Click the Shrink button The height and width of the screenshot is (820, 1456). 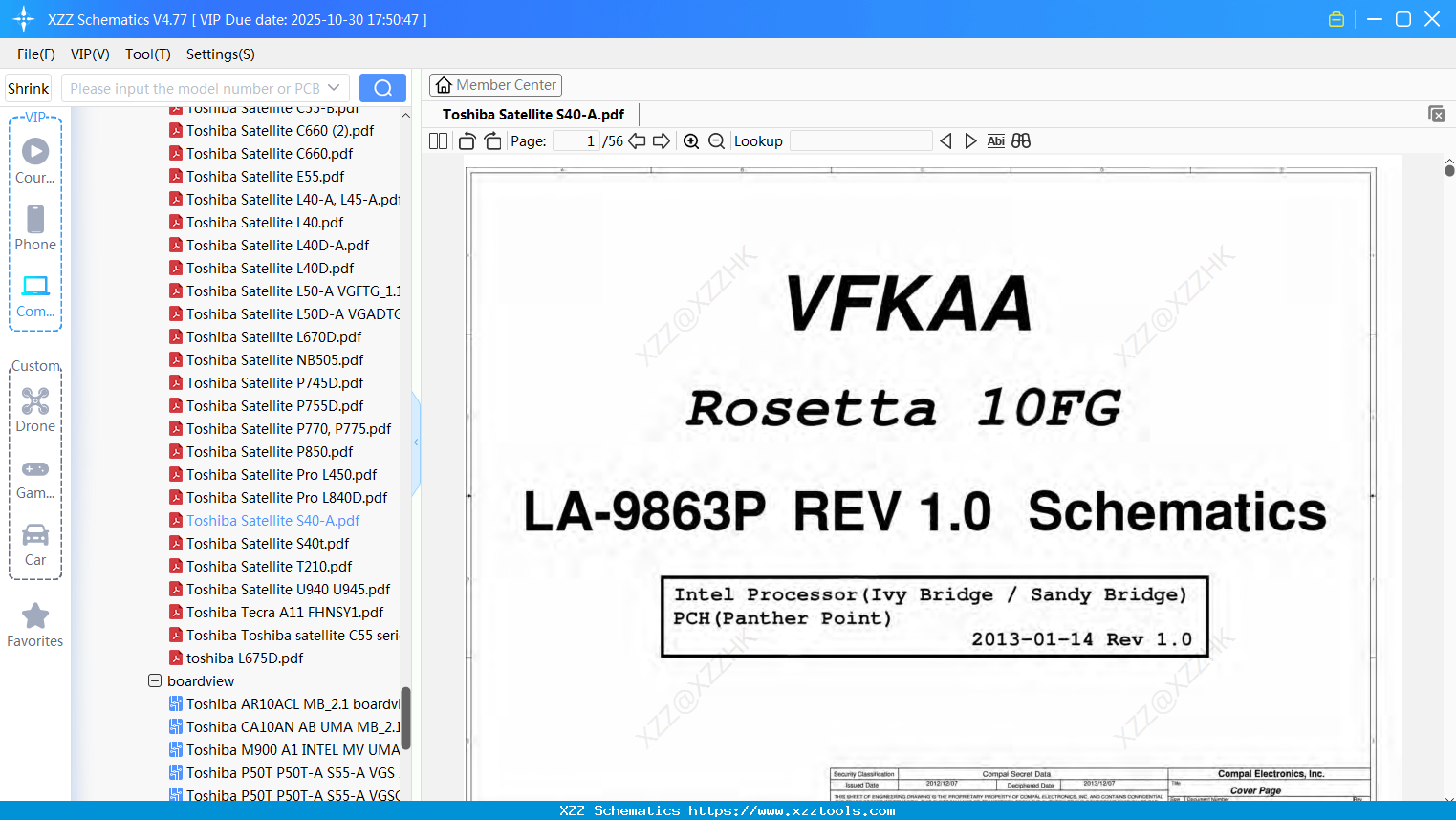tap(29, 88)
